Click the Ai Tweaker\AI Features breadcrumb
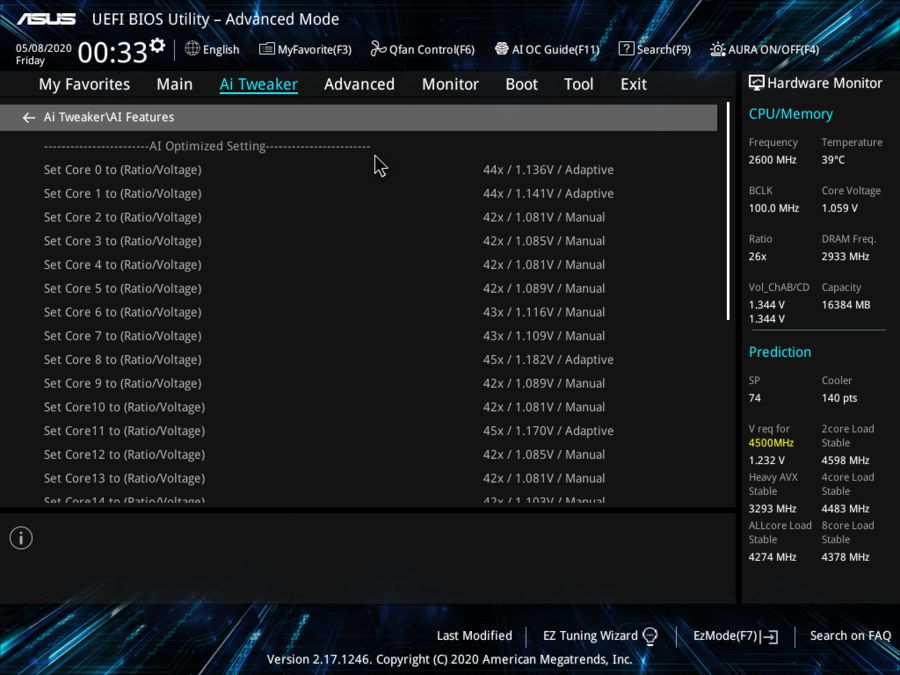Viewport: 900px width, 675px height. tap(109, 117)
